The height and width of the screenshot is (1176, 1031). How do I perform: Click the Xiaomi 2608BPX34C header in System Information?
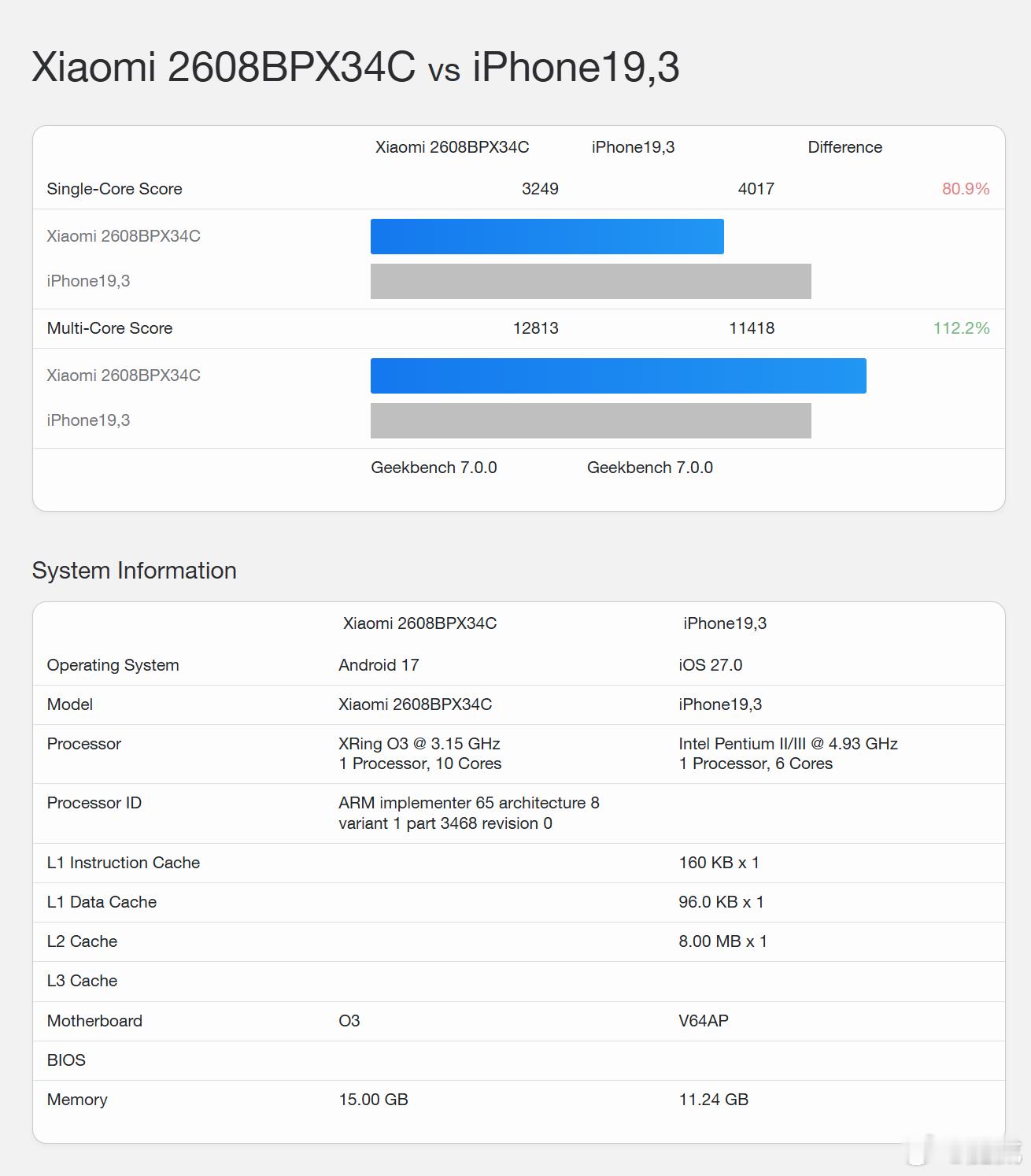pyautogui.click(x=419, y=623)
